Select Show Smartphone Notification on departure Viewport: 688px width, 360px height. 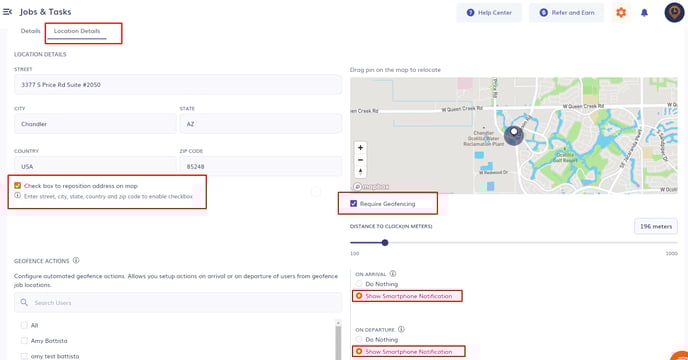tap(359, 352)
